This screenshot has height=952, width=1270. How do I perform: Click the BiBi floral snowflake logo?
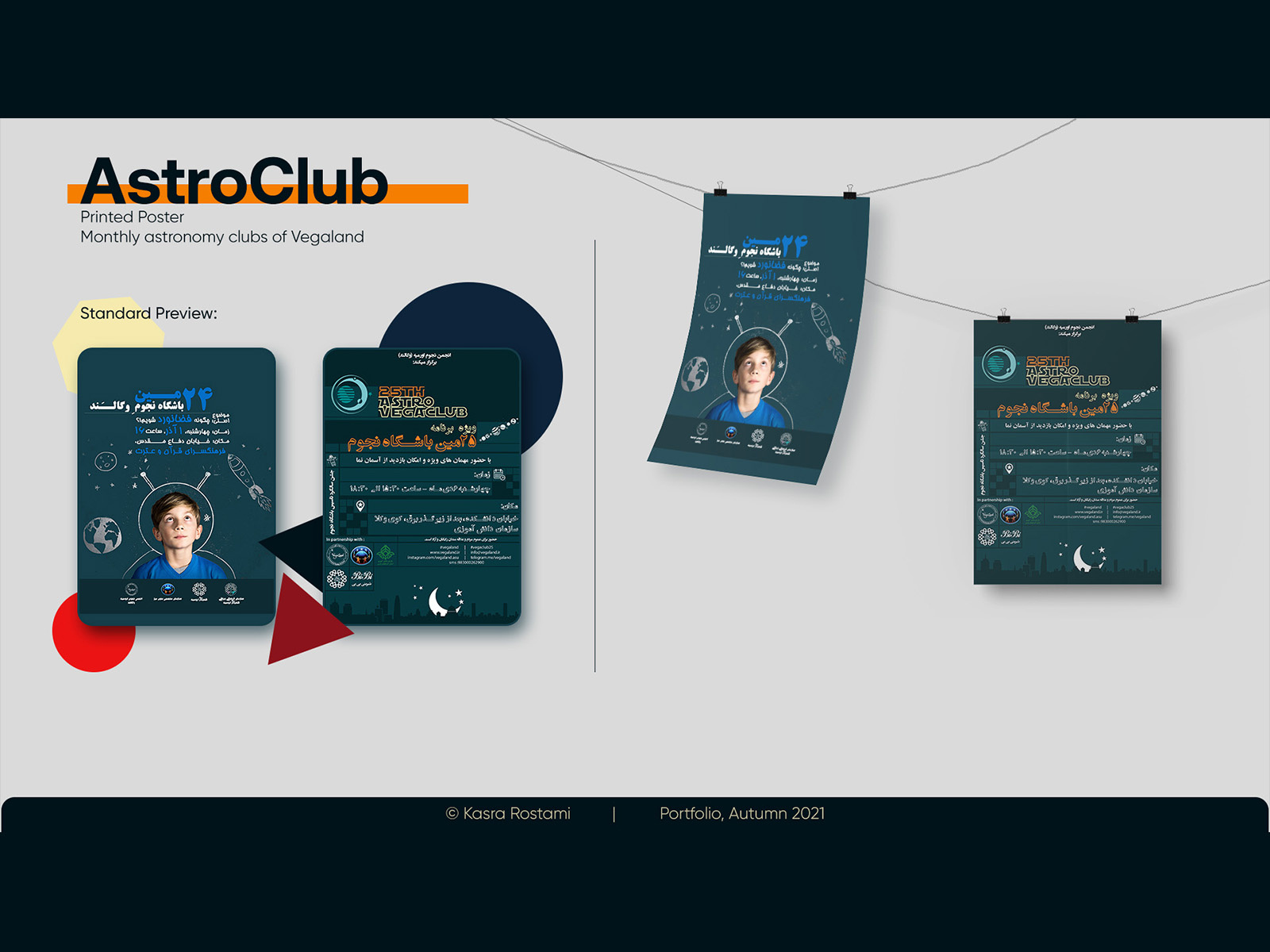360,577
